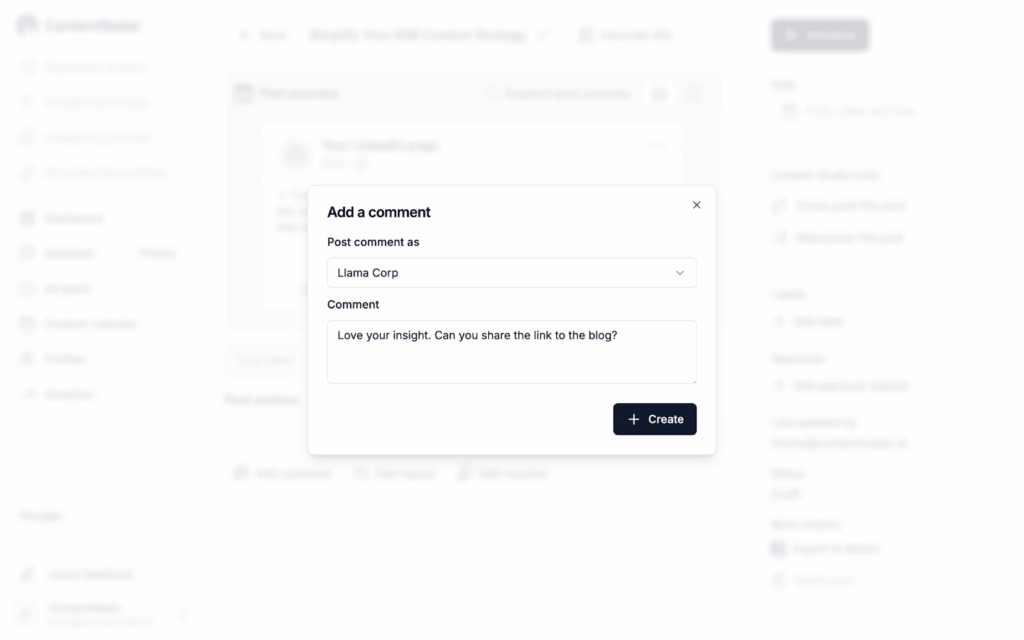Click the Schedule button

819,35
